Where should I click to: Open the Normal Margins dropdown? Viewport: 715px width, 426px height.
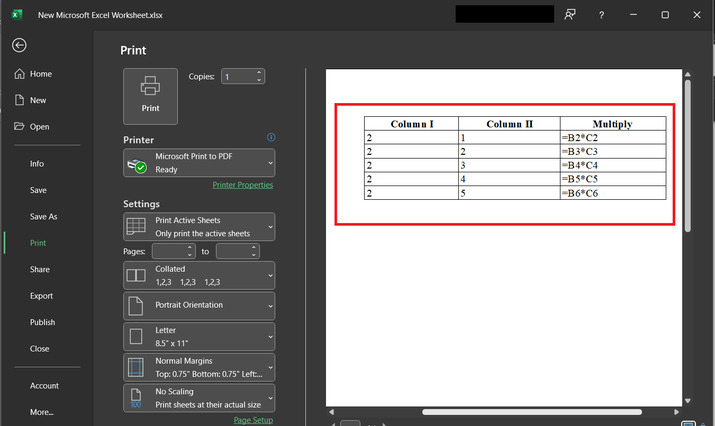(199, 367)
